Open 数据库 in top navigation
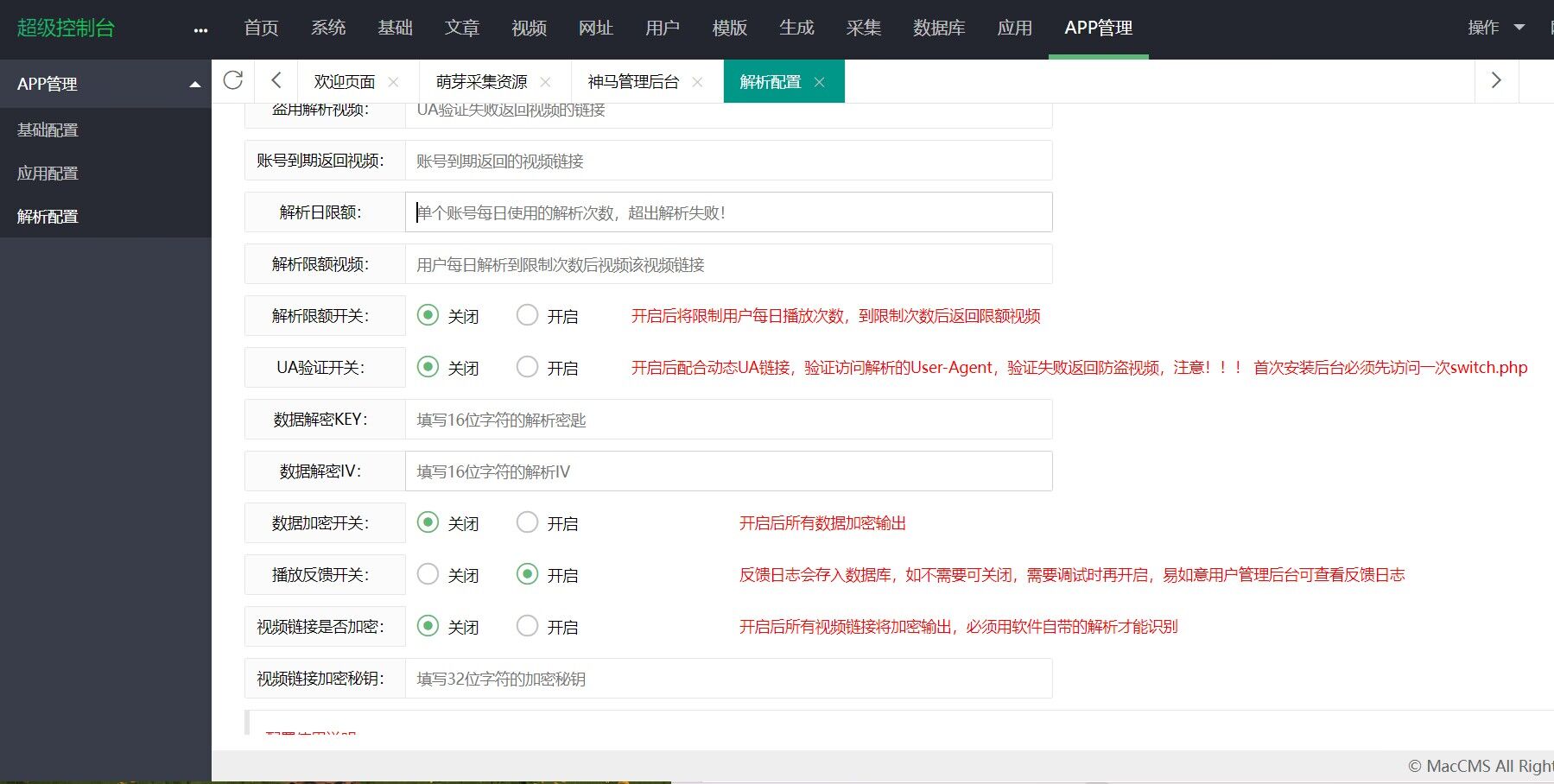This screenshot has height=784, width=1554. click(939, 28)
